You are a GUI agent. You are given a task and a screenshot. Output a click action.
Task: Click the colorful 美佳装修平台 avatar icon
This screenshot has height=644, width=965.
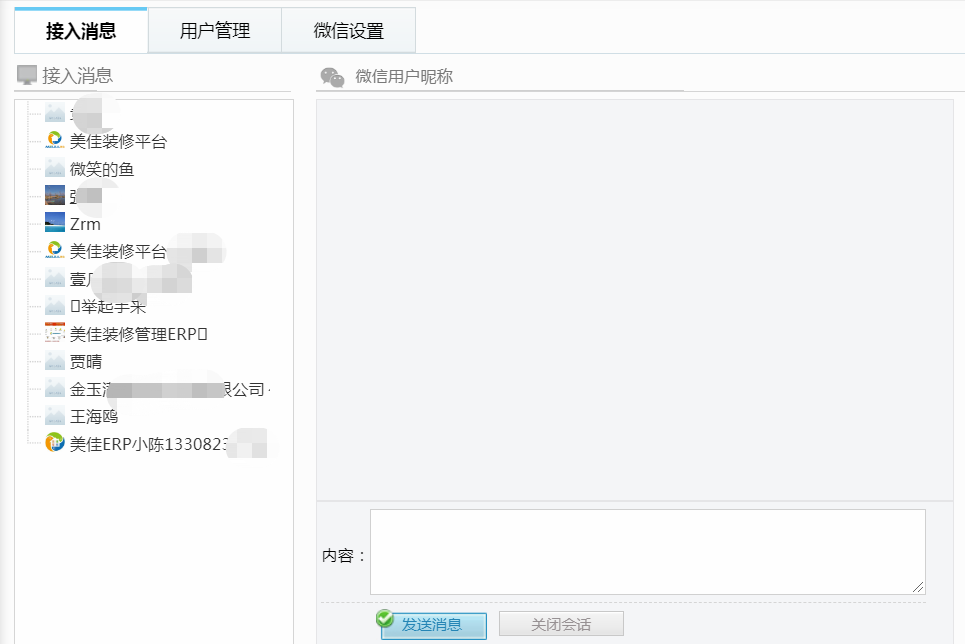(55, 140)
